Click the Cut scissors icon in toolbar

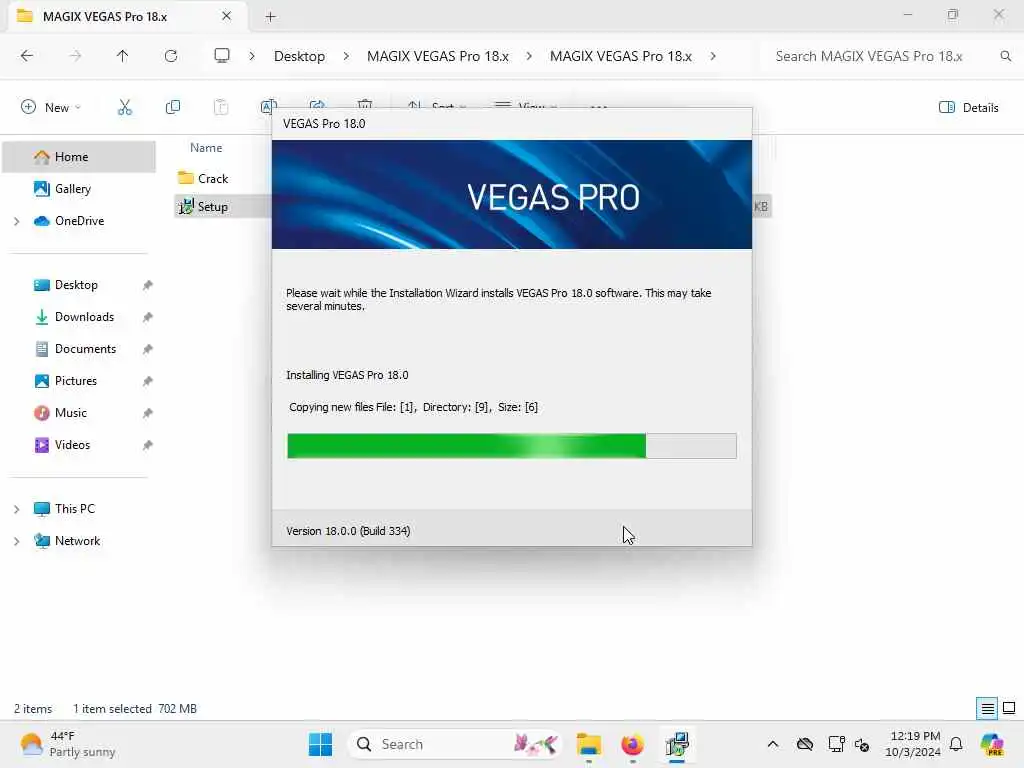coord(125,107)
